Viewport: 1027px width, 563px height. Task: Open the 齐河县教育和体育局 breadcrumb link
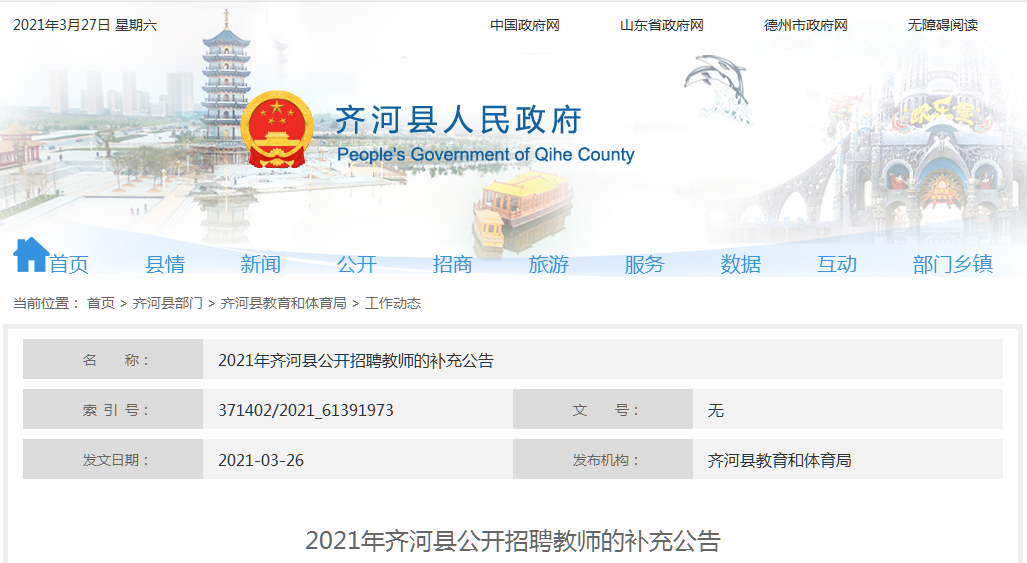coord(284,303)
